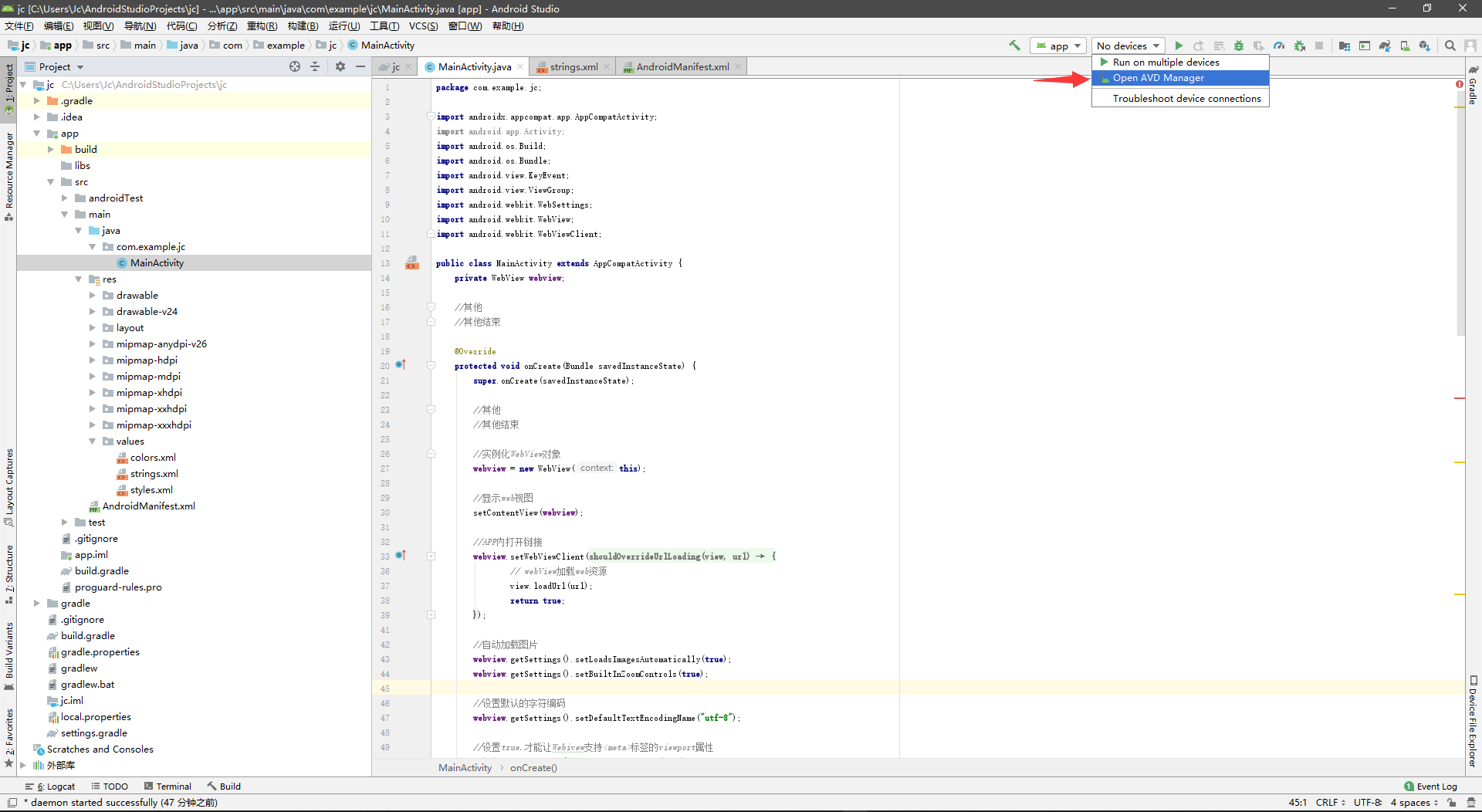This screenshot has width=1482, height=812.
Task: Open the Terminal tool window
Action: click(167, 787)
